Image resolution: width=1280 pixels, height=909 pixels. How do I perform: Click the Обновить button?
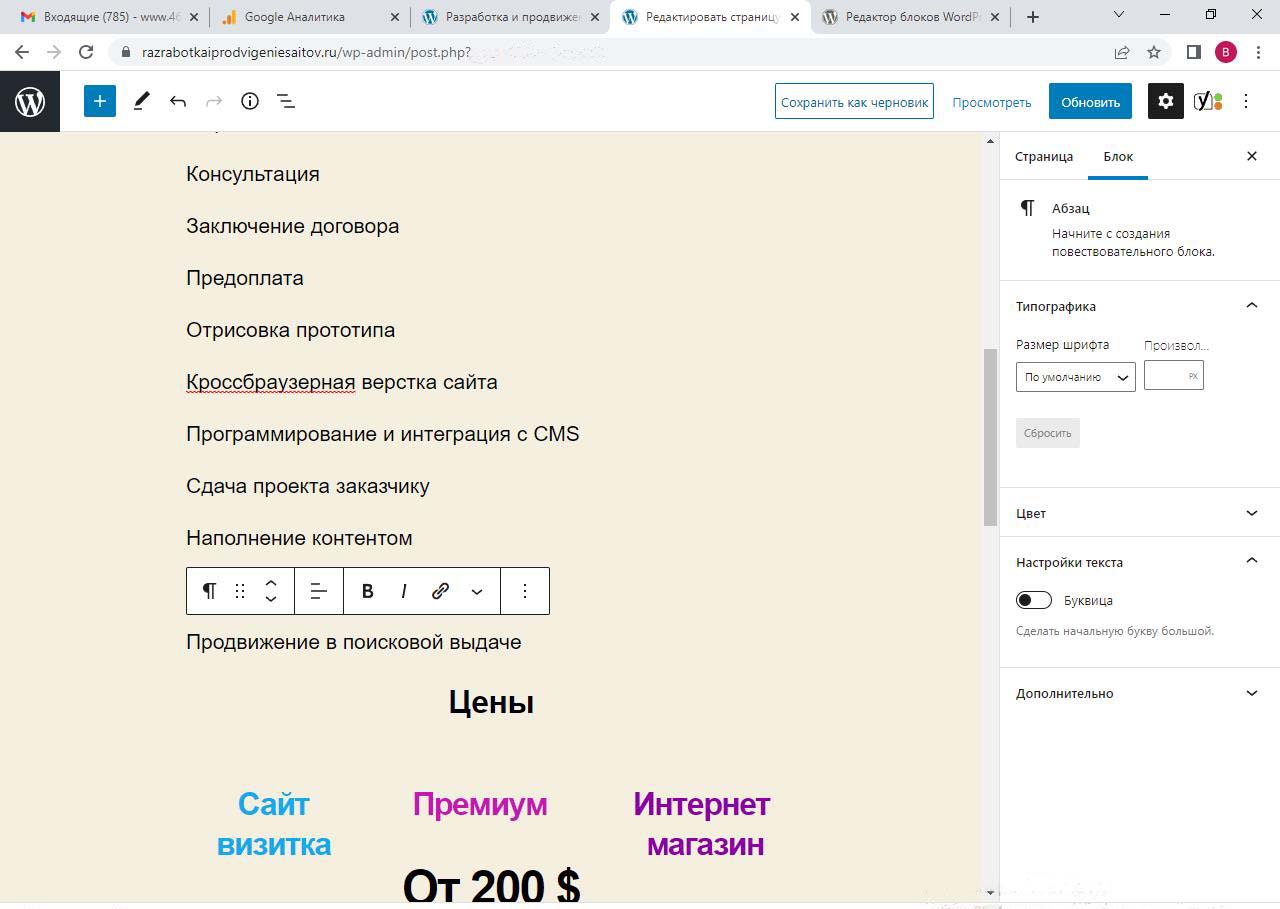[1090, 101]
